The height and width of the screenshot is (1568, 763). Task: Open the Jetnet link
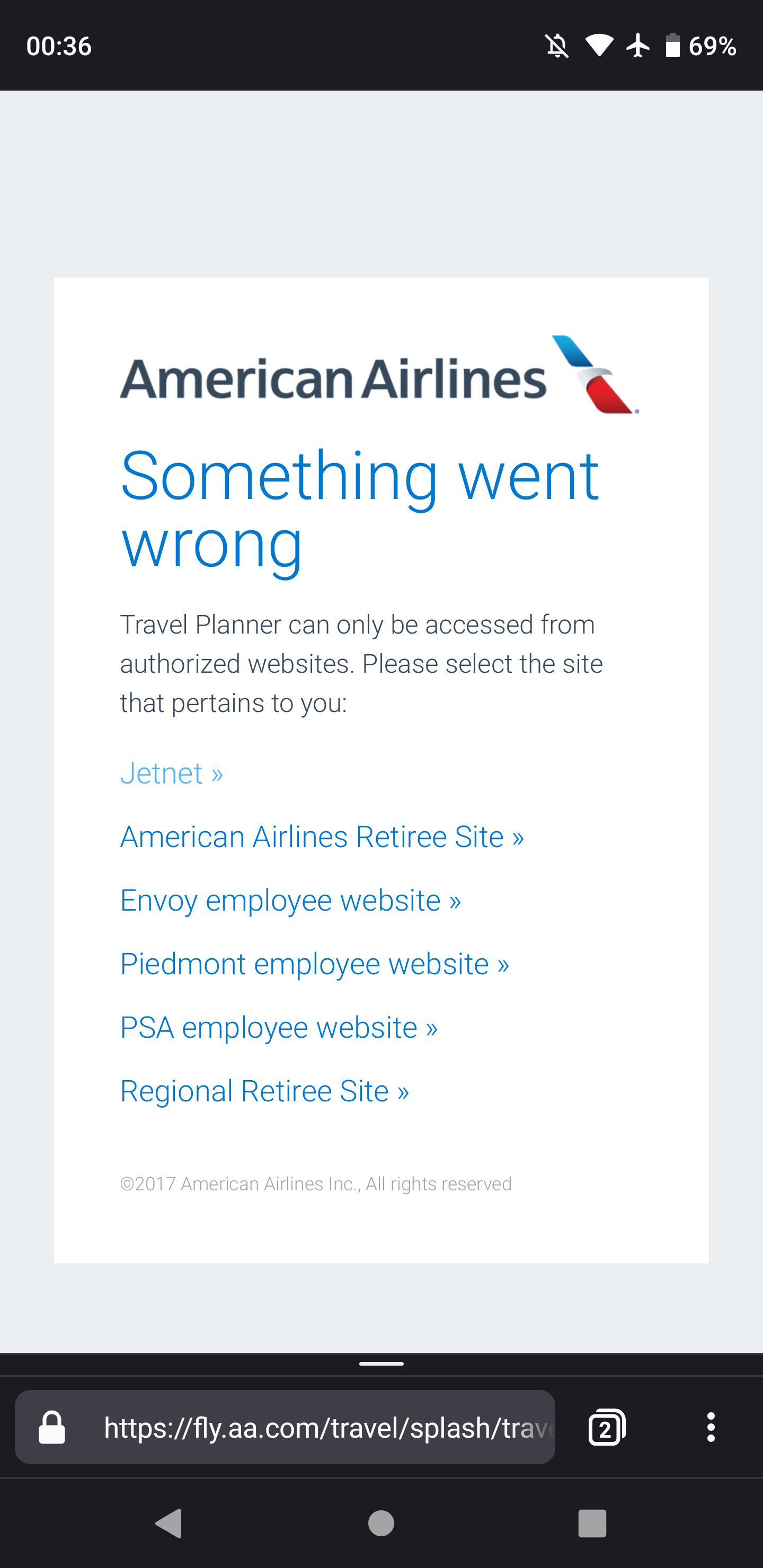tap(172, 773)
